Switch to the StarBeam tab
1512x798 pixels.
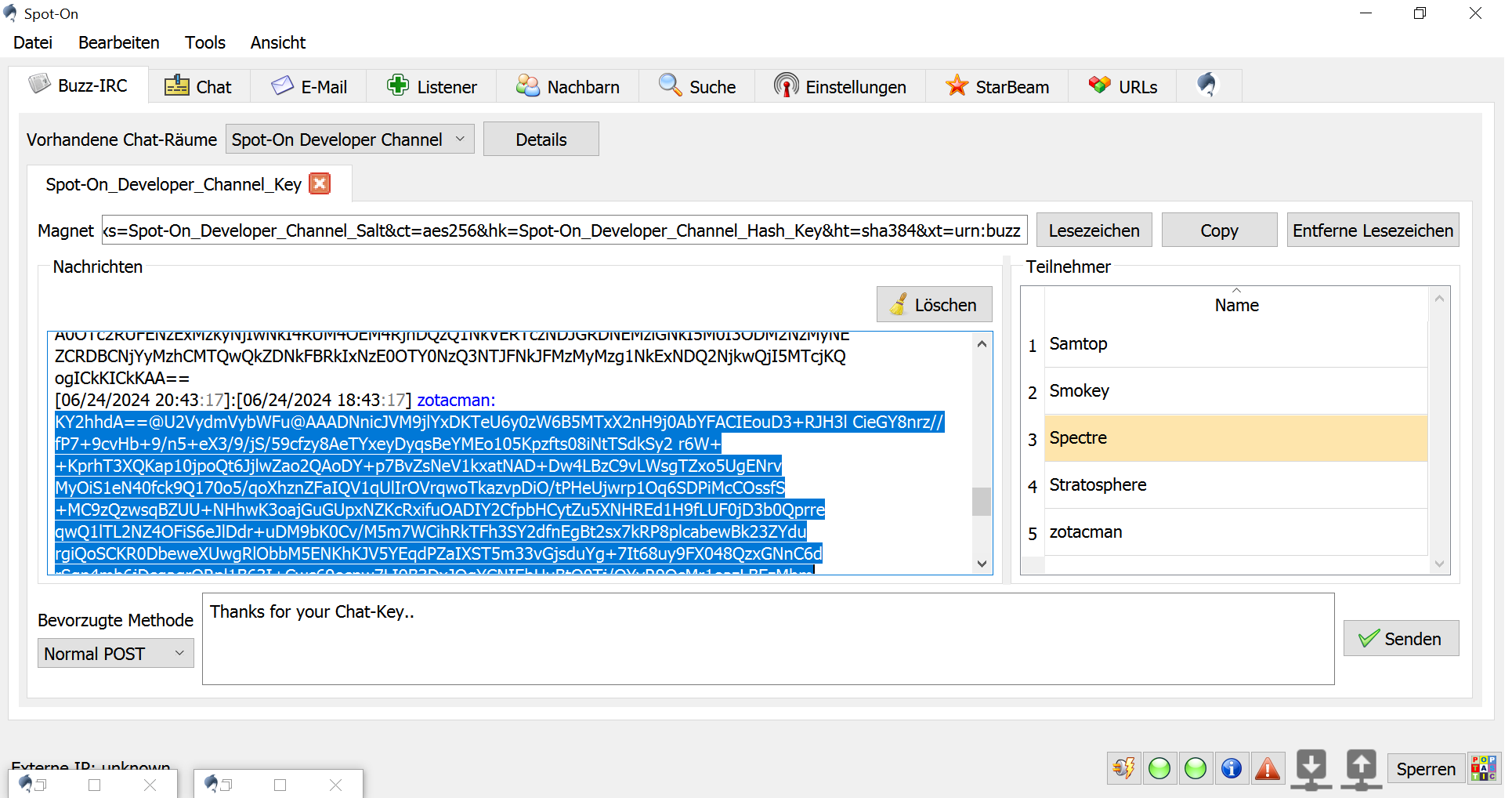click(997, 86)
